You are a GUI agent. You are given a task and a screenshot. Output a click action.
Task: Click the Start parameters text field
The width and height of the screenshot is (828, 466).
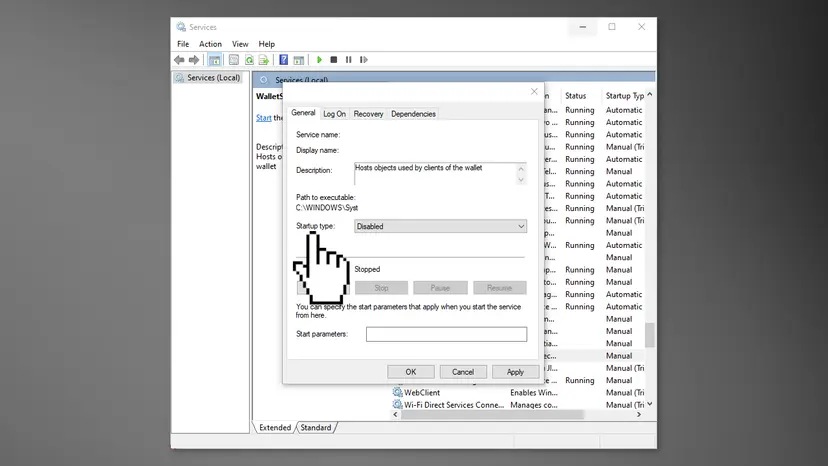pyautogui.click(x=446, y=334)
